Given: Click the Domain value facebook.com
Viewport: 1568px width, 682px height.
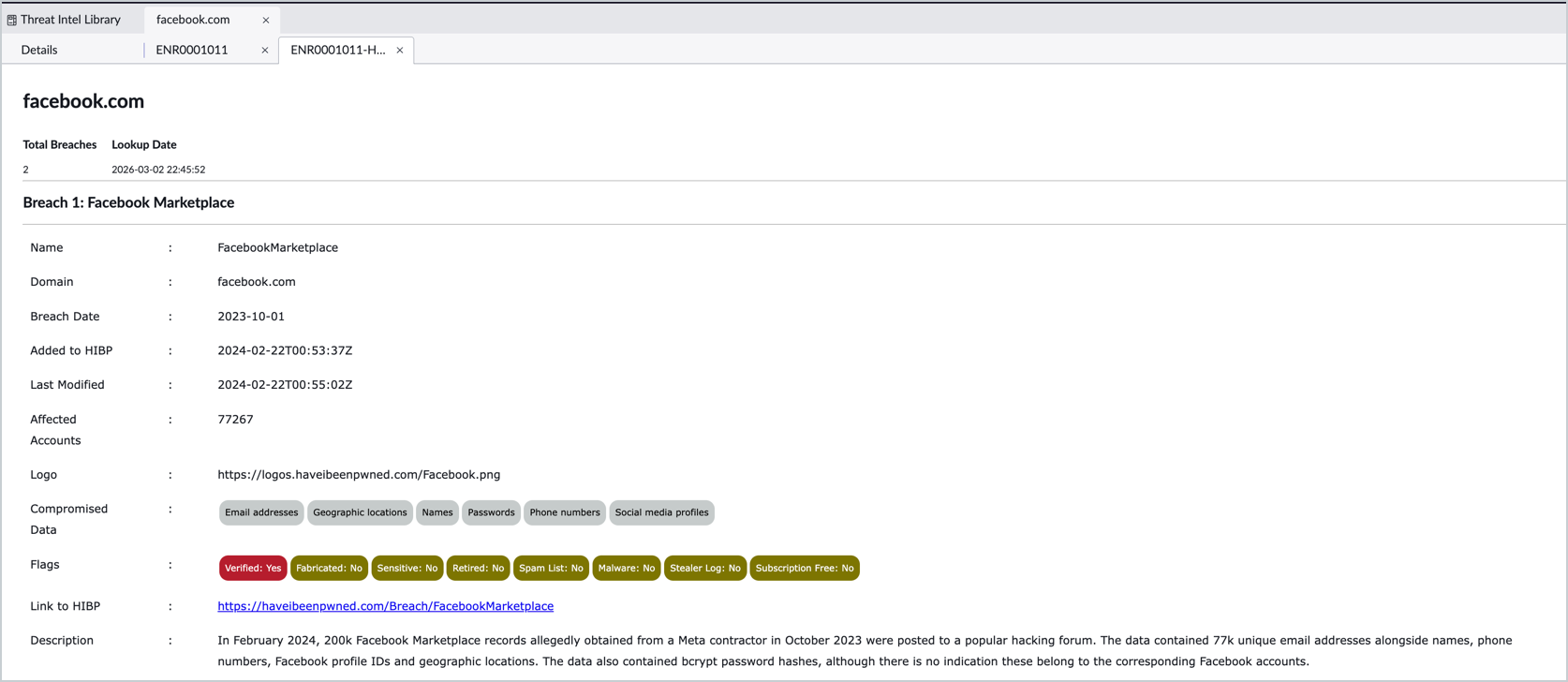Looking at the screenshot, I should tap(257, 281).
